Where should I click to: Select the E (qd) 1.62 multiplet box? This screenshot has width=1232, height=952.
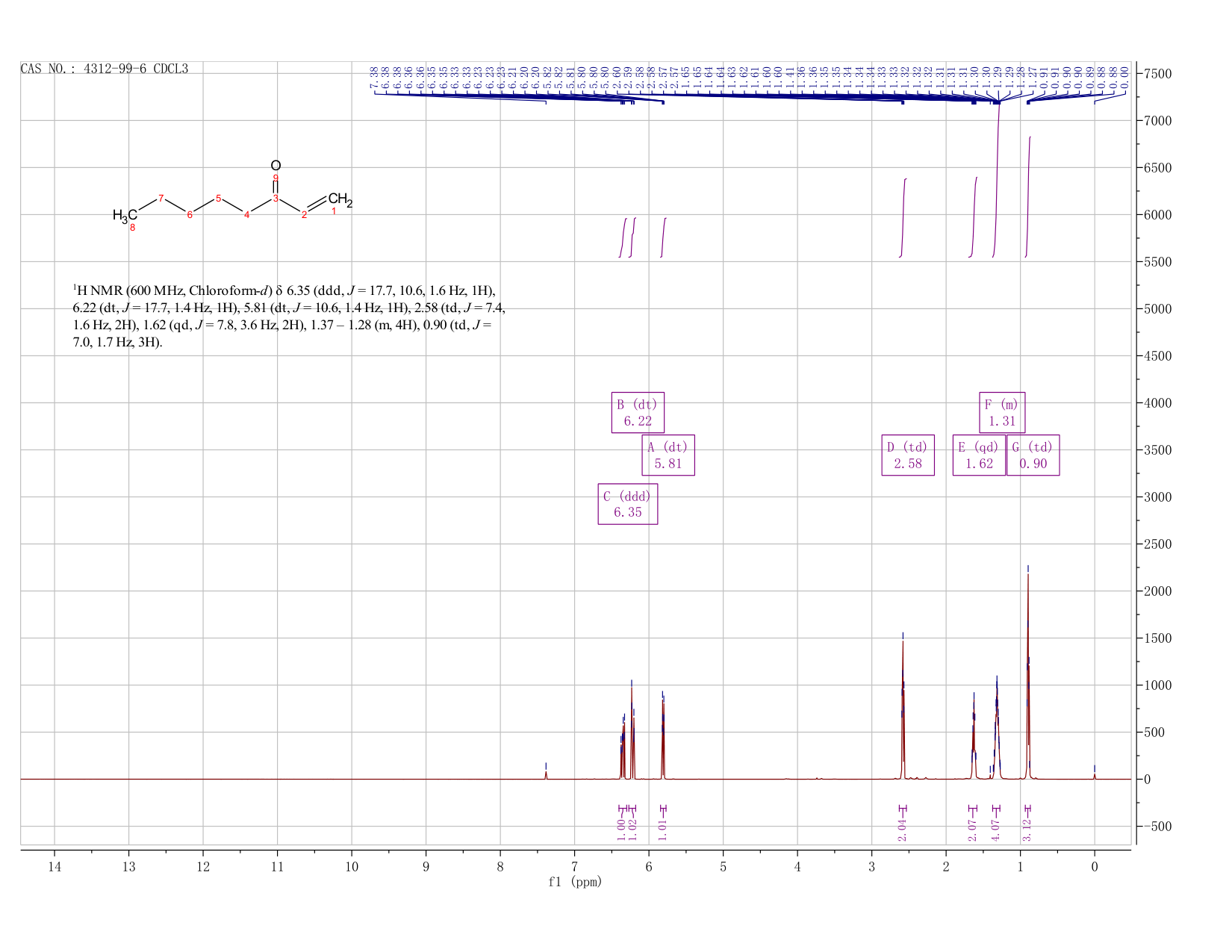point(979,455)
